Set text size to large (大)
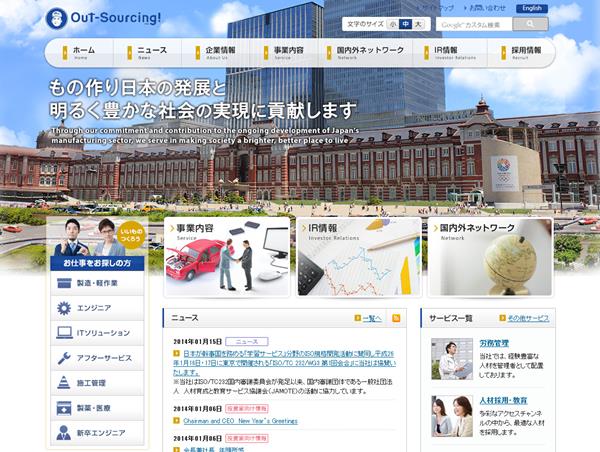This screenshot has width=600, height=452. 418,24
